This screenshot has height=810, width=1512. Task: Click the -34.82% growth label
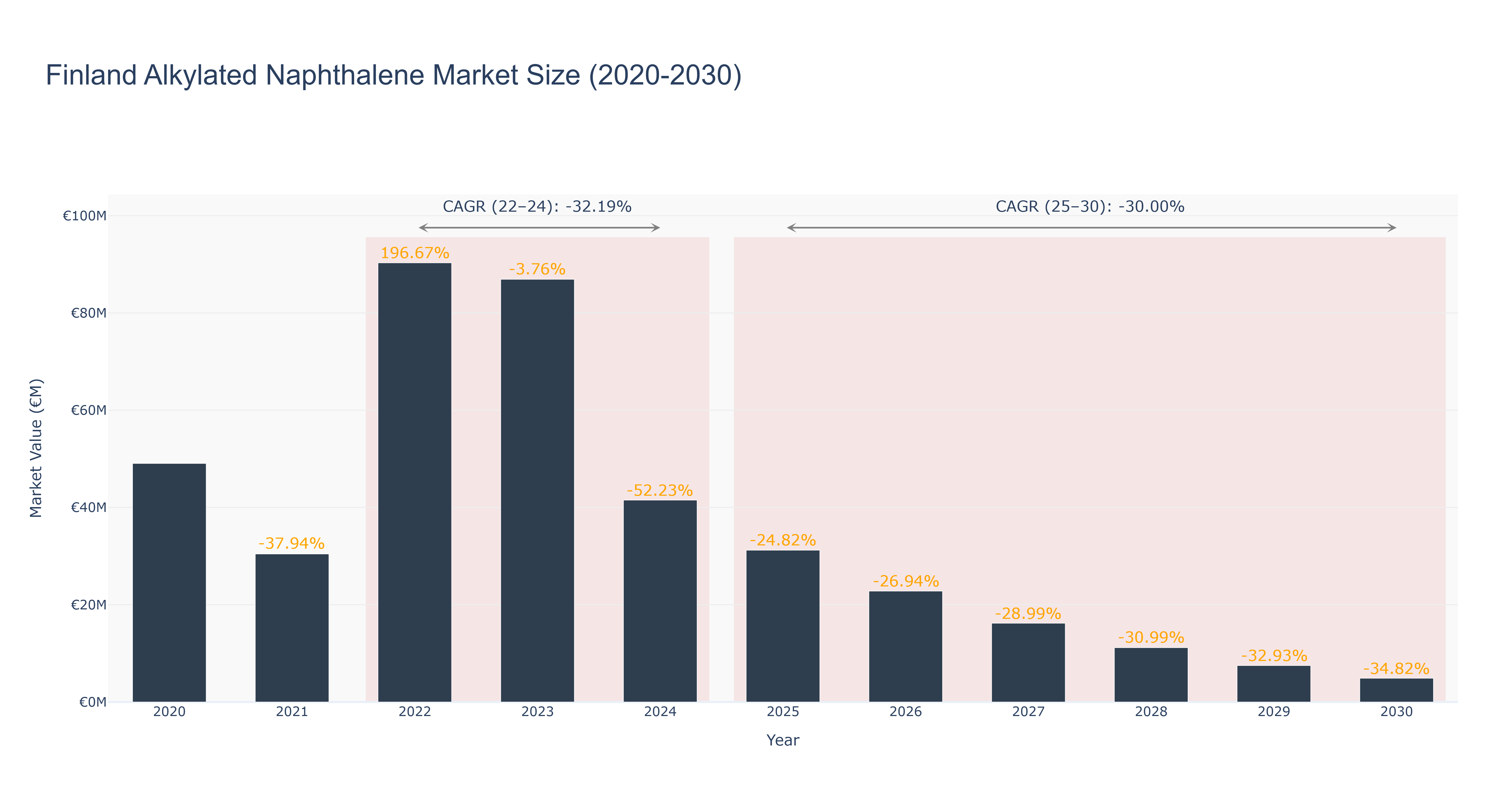[x=1396, y=669]
